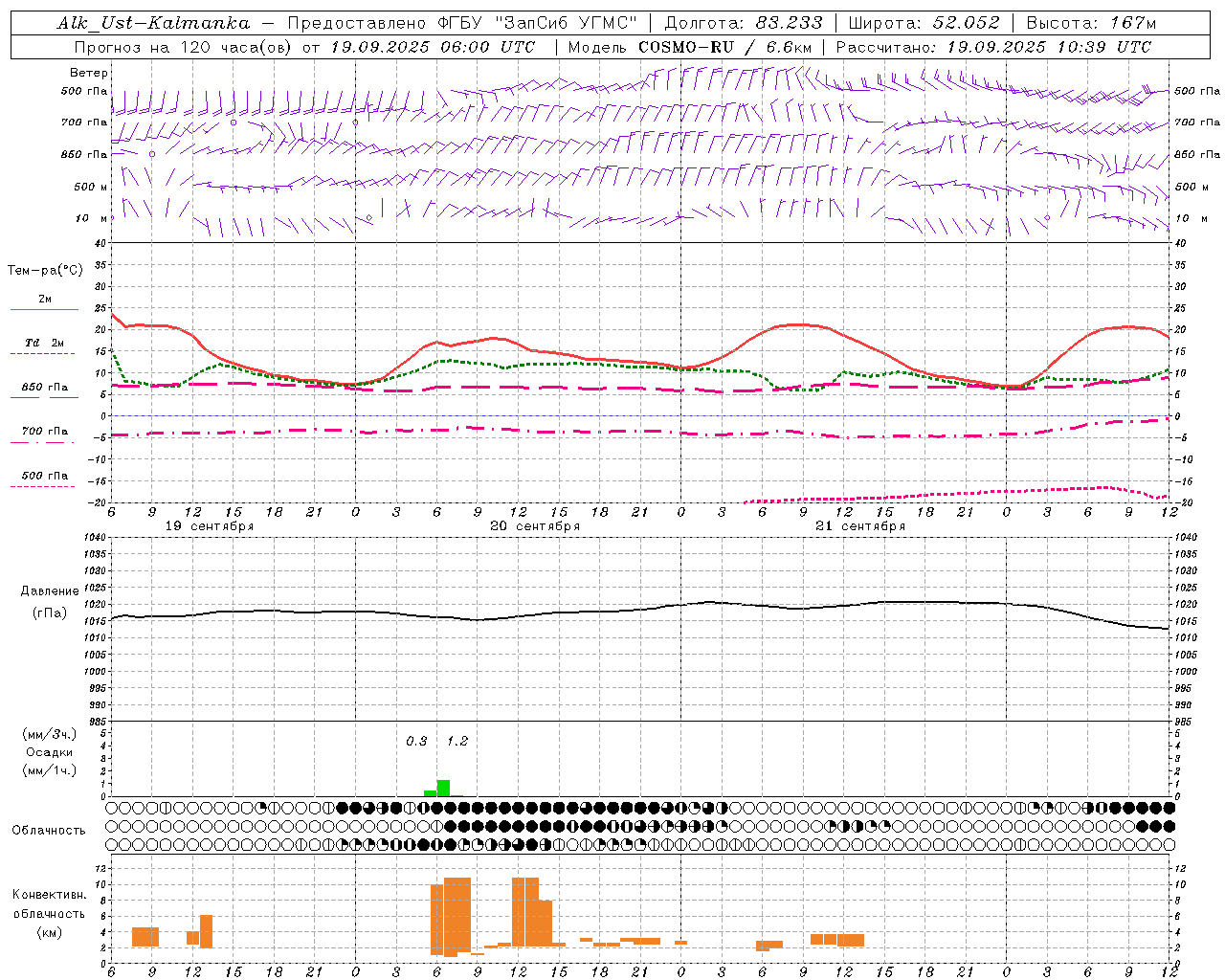The width and height of the screenshot is (1225, 980).
Task: Click the 20 сентября date label
Action: pyautogui.click(x=535, y=526)
